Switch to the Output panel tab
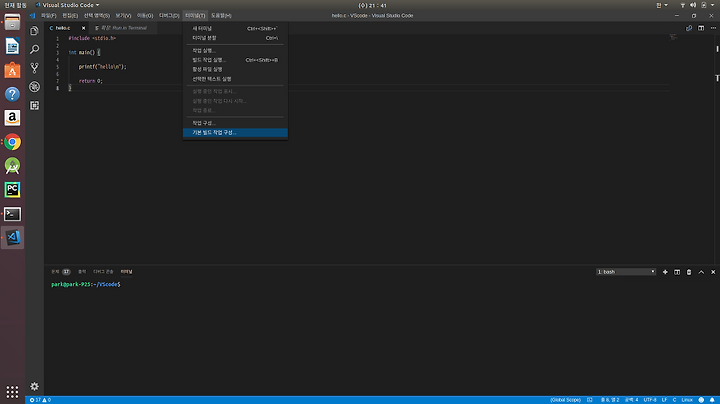The width and height of the screenshot is (720, 404). [82, 272]
